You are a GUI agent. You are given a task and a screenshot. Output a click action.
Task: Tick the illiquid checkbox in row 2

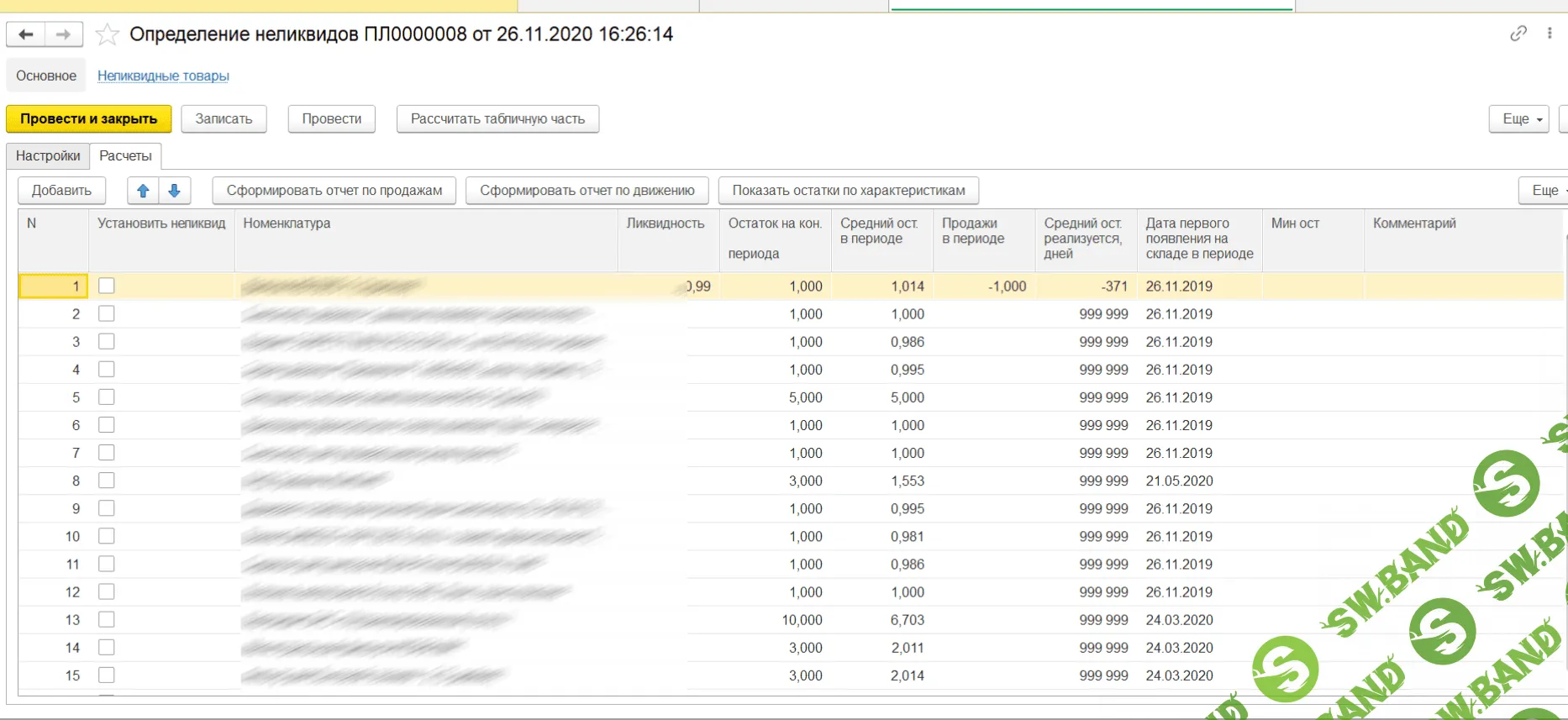106,313
